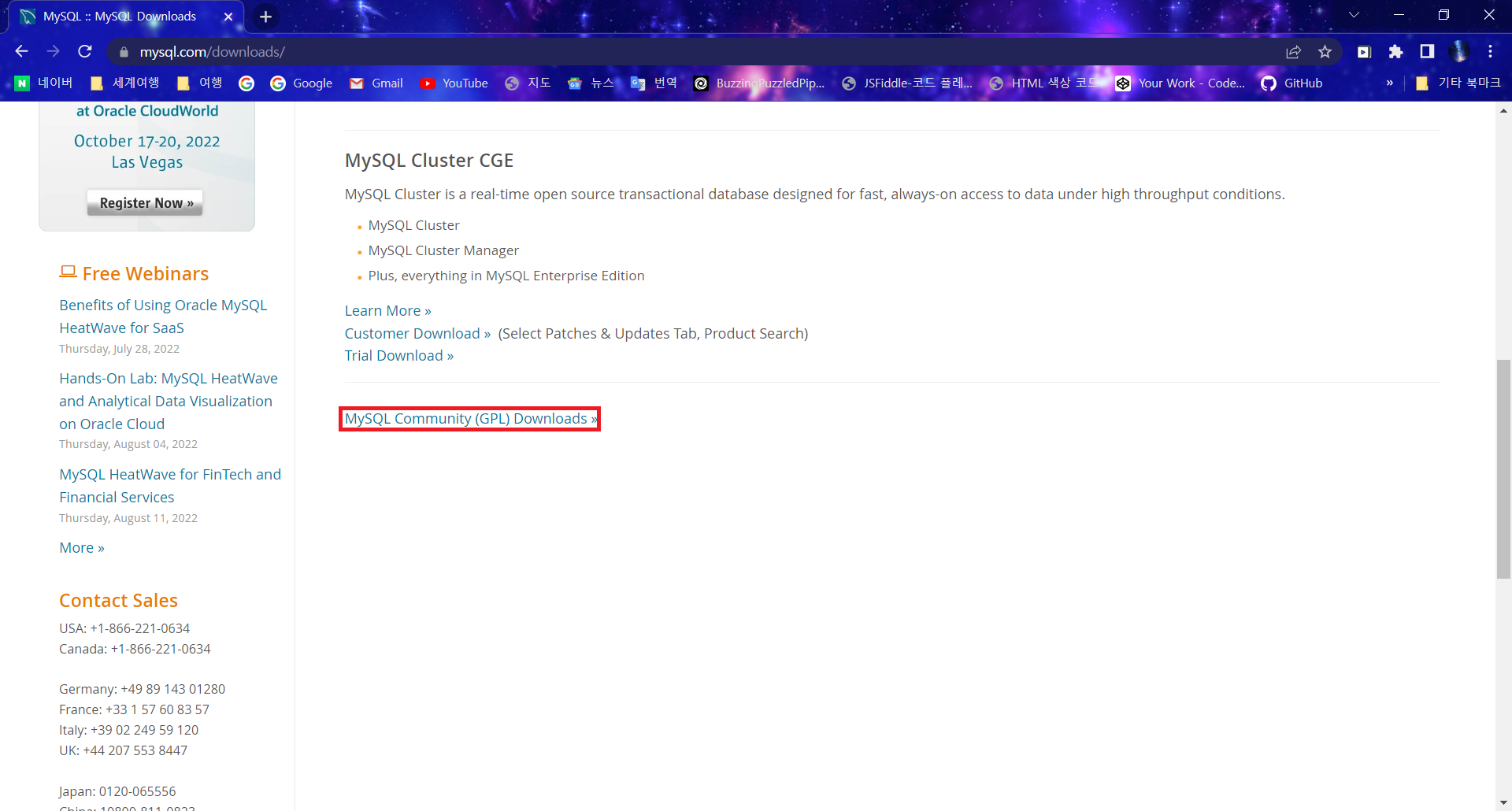1512x811 pixels.
Task: Click the lock icon beside the URL
Action: [x=123, y=52]
